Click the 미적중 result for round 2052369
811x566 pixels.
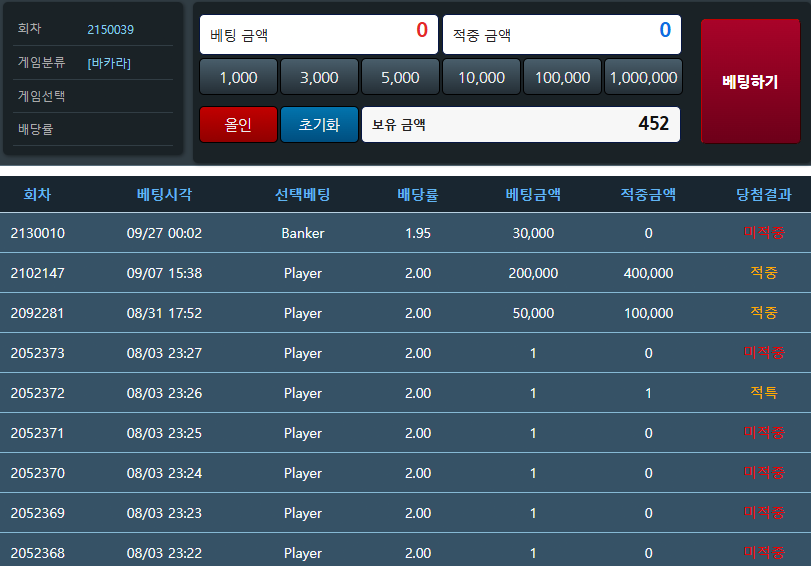764,512
